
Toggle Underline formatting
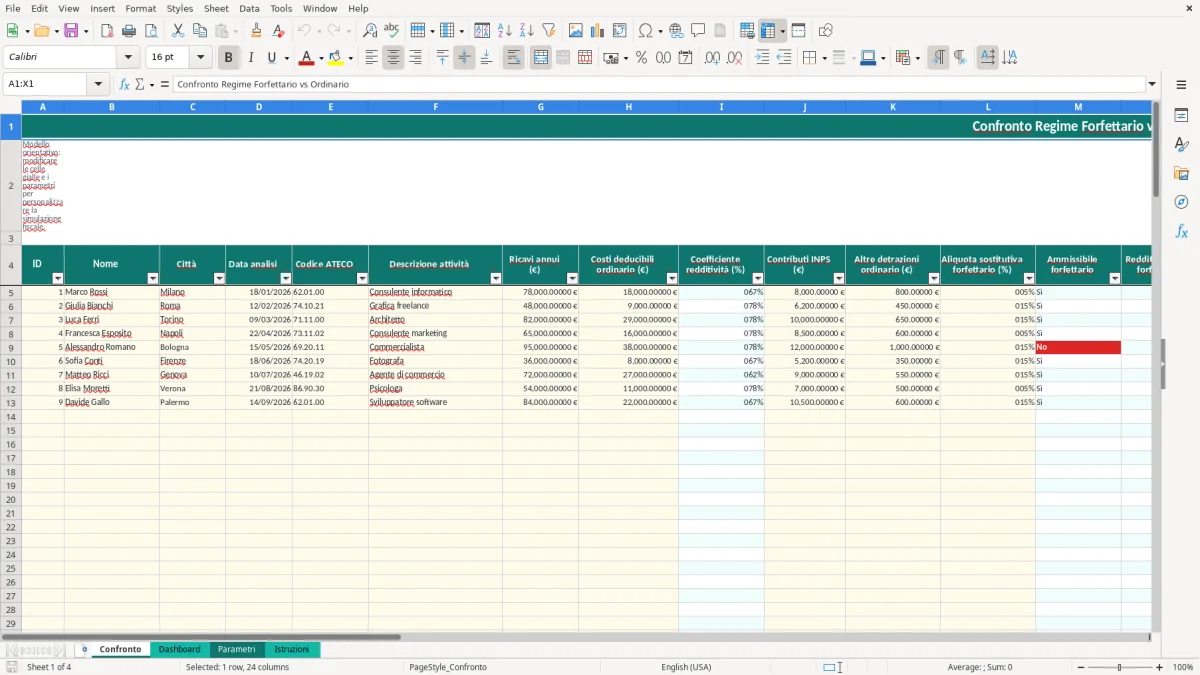click(272, 58)
